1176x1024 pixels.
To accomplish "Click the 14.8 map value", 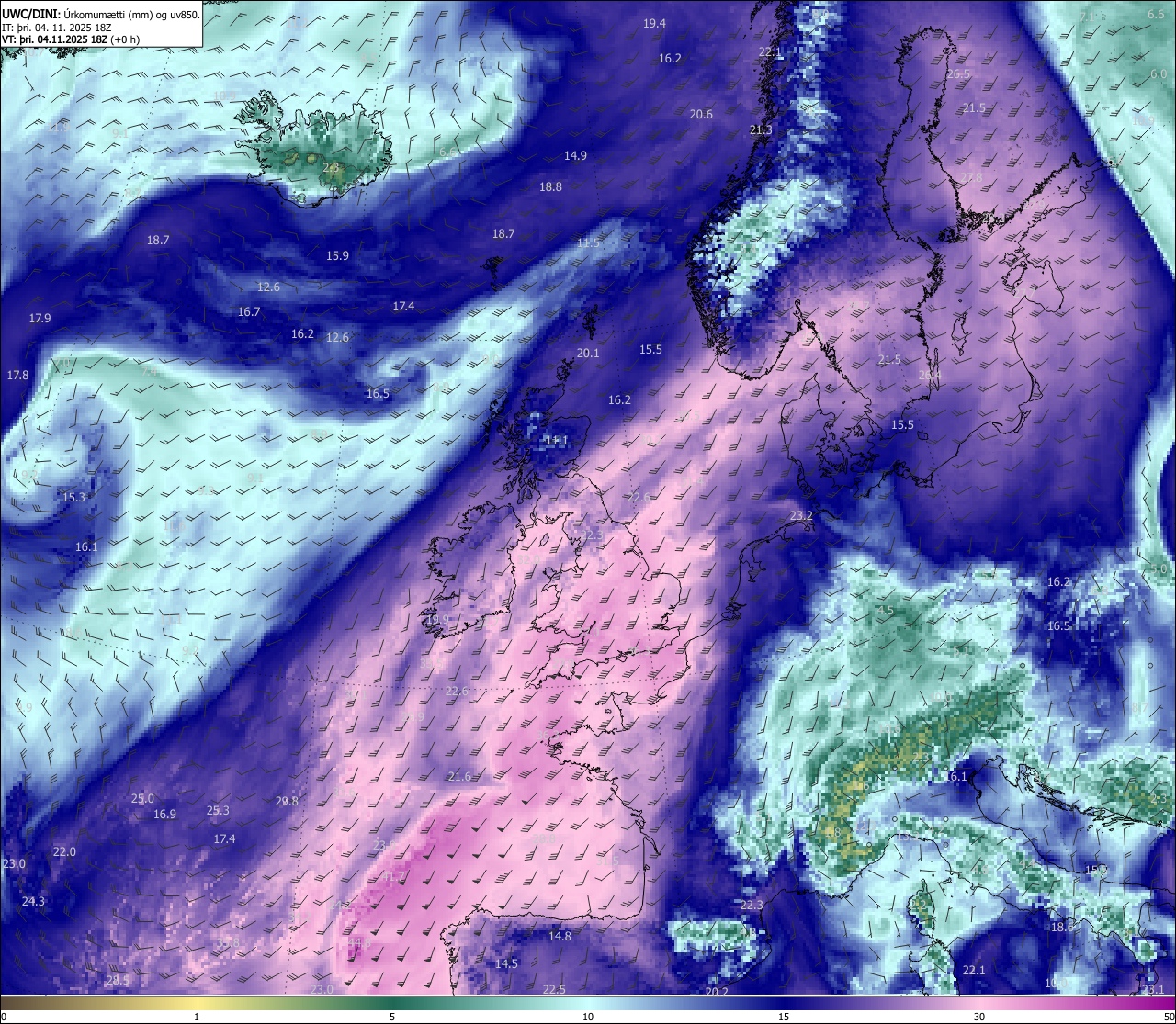I will [560, 937].
